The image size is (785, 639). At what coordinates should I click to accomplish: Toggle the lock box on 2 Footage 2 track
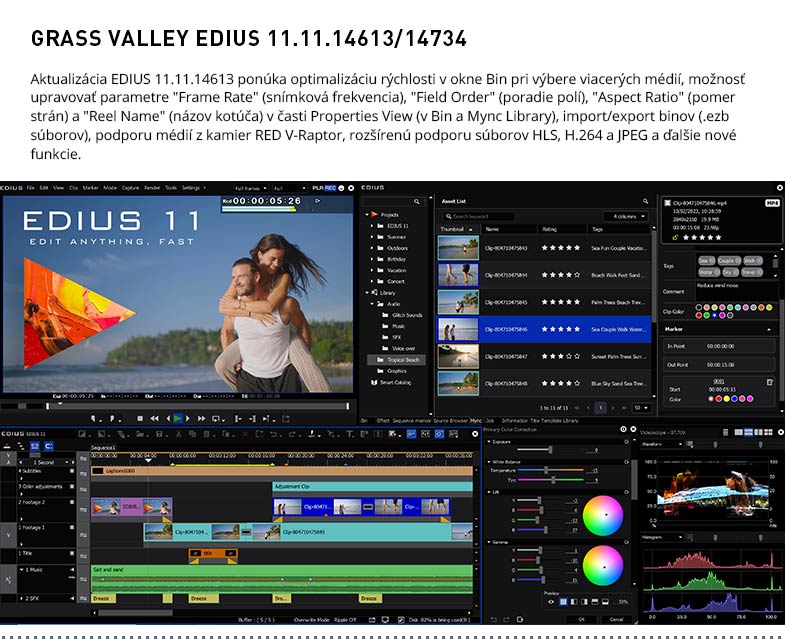pos(72,502)
